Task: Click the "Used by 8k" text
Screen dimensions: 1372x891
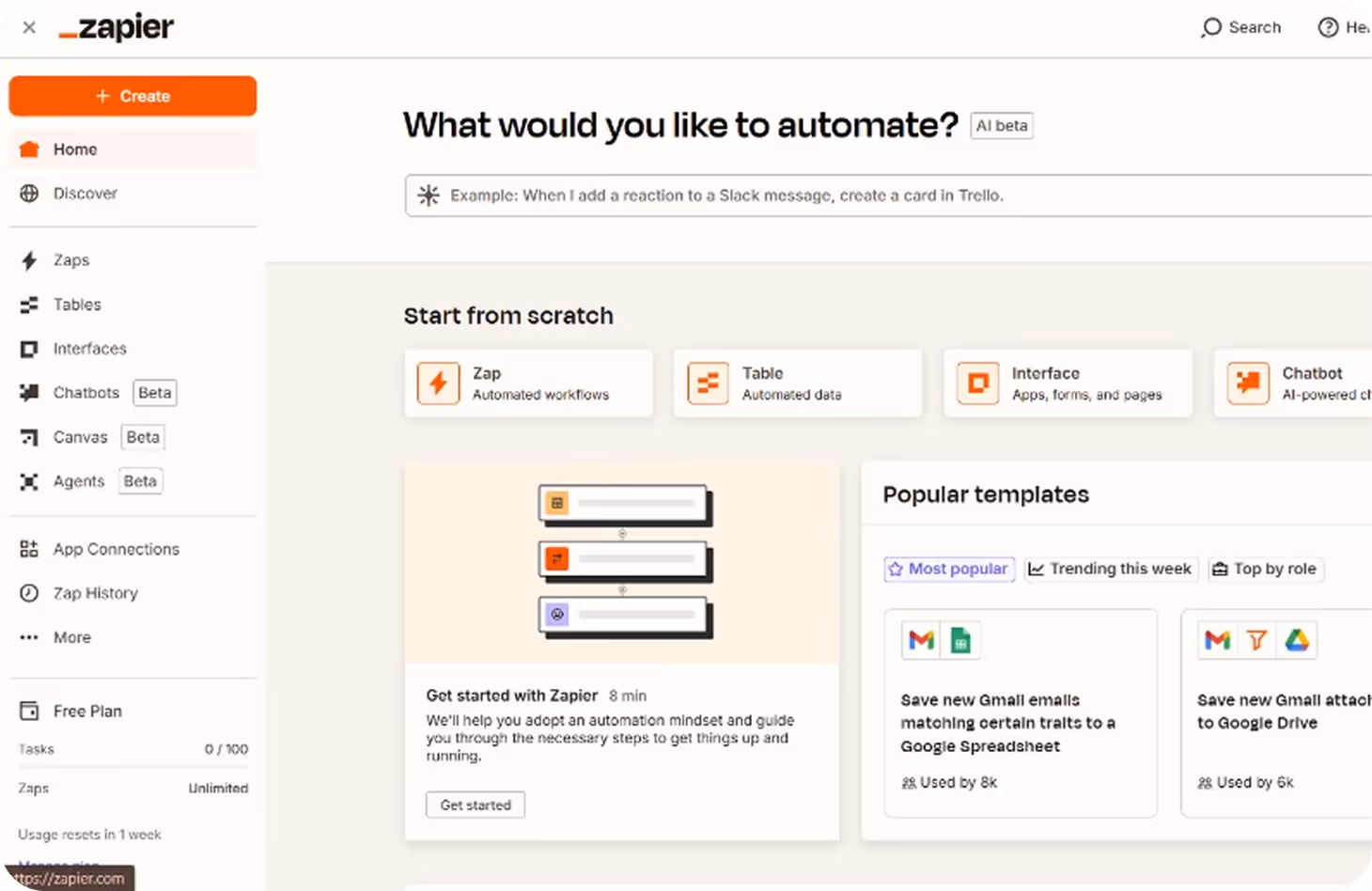Action: click(x=959, y=783)
